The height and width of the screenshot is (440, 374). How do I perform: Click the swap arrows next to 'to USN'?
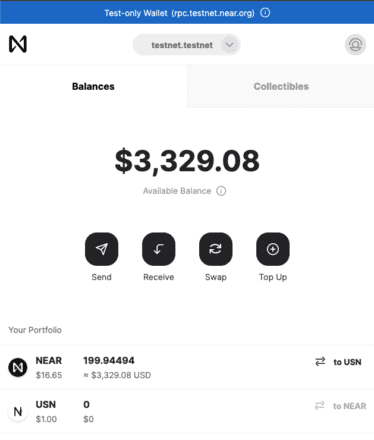pyautogui.click(x=320, y=362)
